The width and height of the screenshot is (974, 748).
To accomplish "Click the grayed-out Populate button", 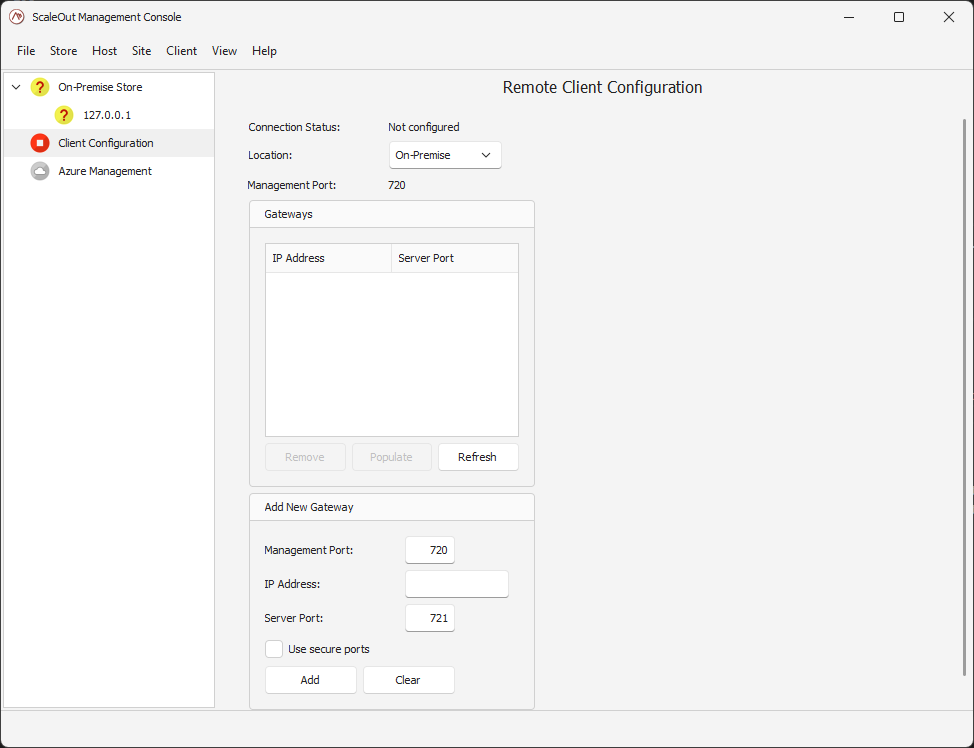I will pyautogui.click(x=391, y=457).
